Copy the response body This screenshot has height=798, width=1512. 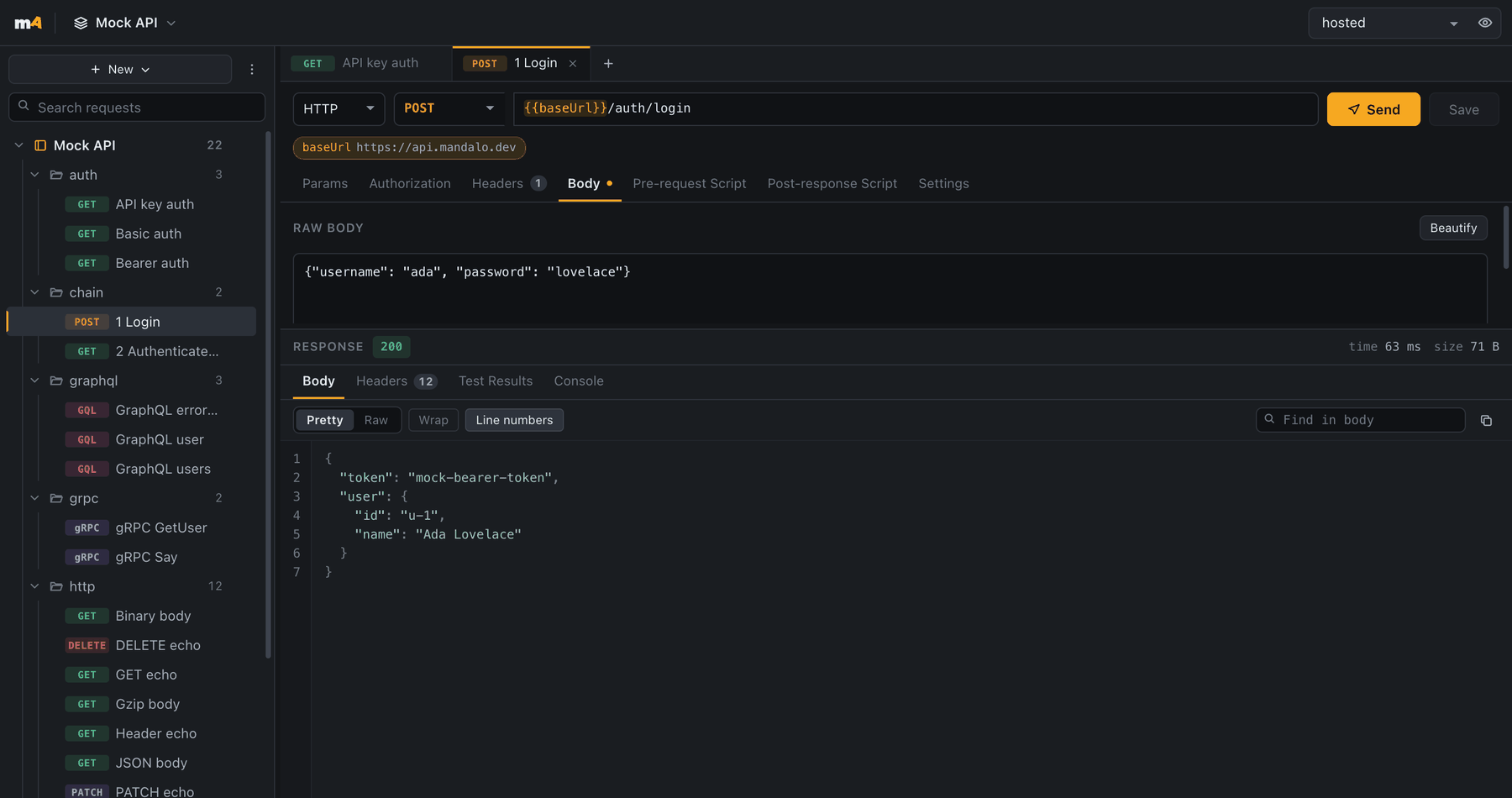1486,420
